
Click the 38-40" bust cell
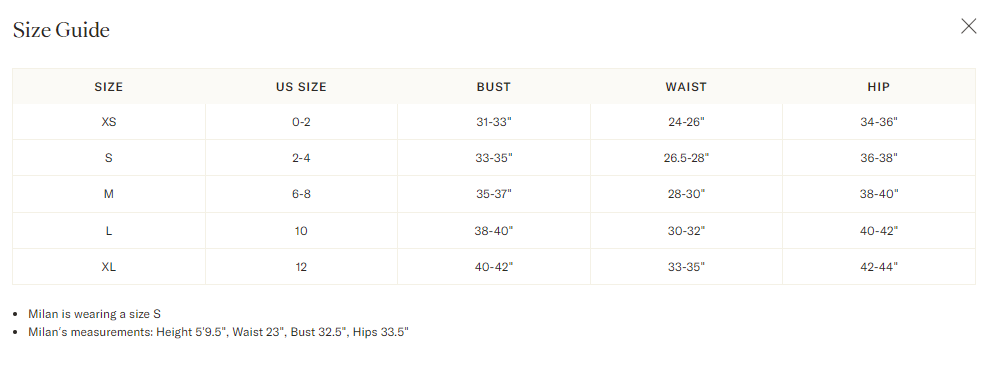(494, 231)
